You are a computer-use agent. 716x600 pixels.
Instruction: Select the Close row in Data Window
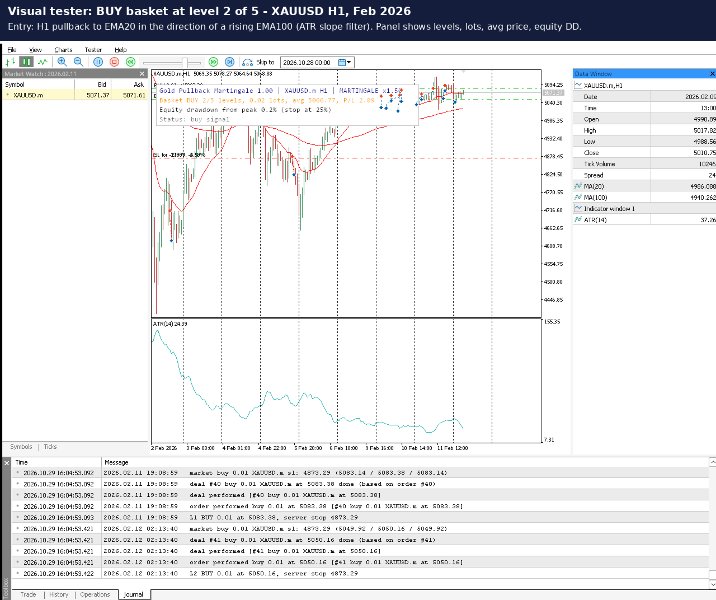[x=644, y=153]
